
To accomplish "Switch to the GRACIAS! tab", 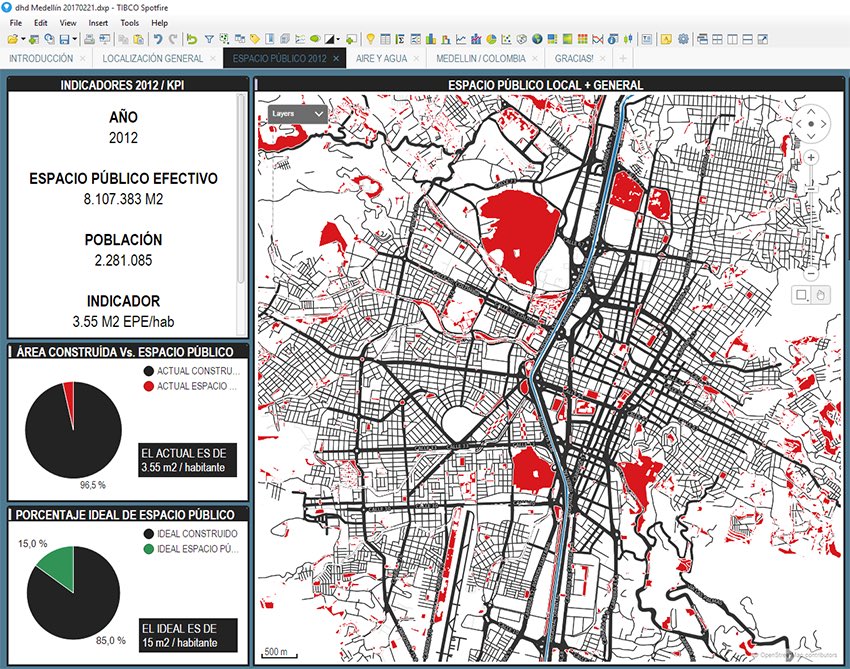I will (574, 58).
